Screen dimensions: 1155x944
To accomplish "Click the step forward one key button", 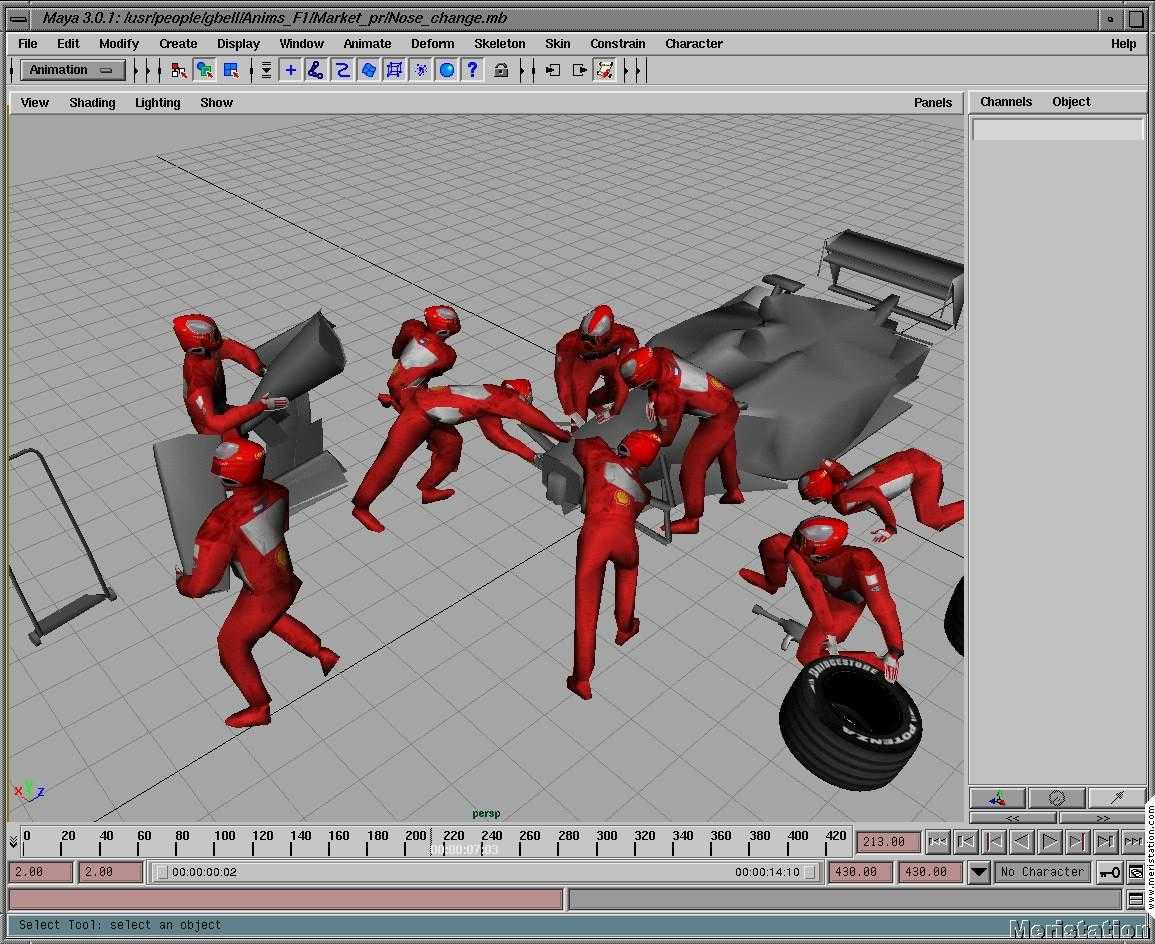I will coord(1078,841).
